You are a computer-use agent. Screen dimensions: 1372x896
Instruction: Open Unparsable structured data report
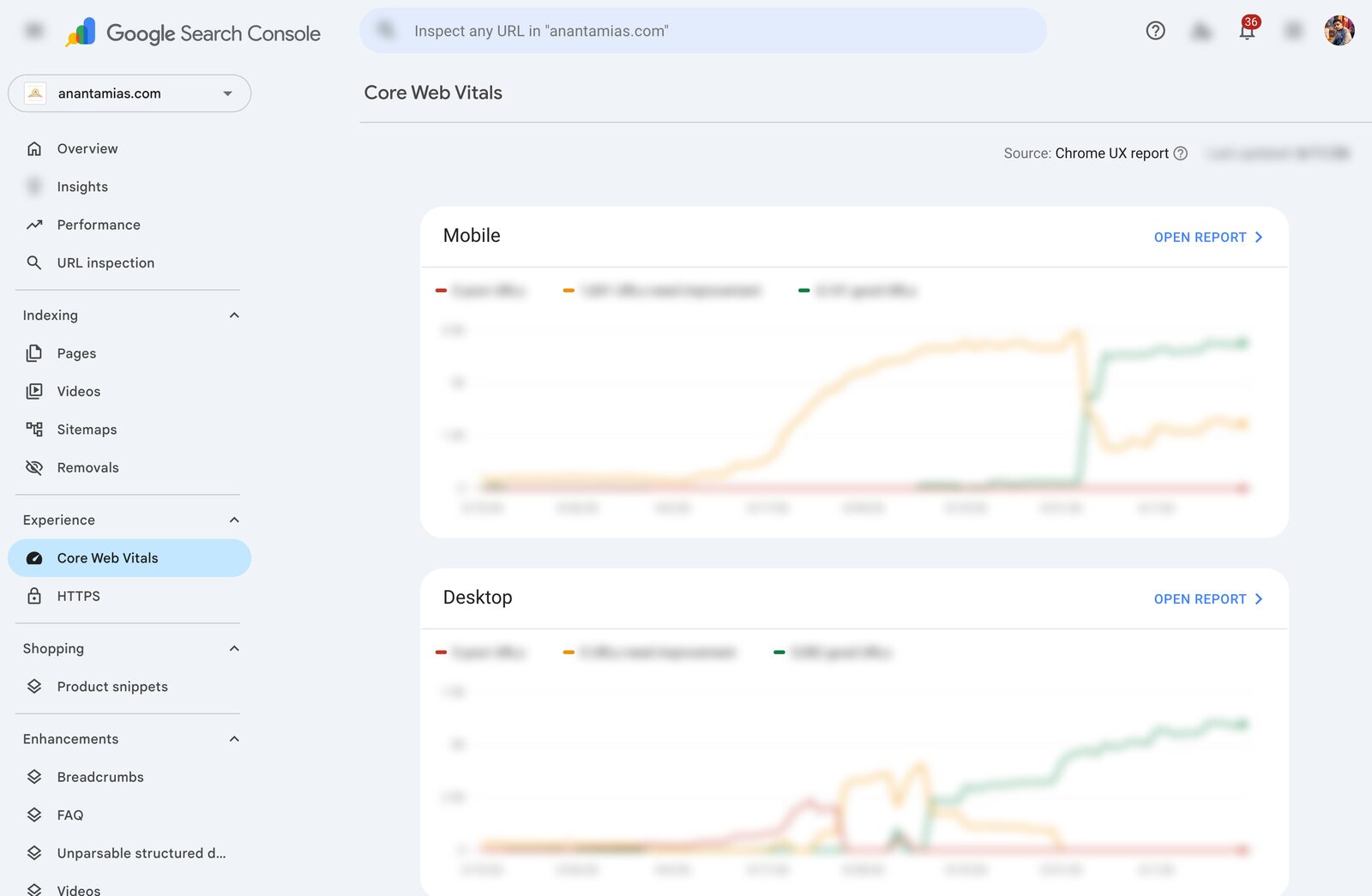[129, 853]
